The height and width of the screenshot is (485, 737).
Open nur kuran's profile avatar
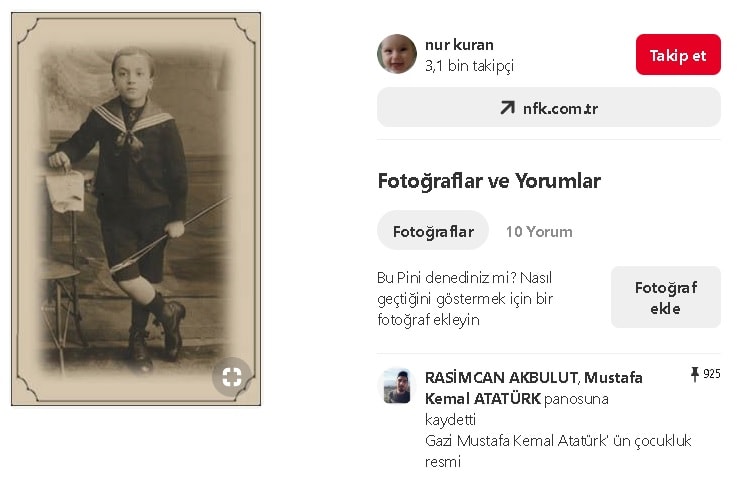[x=397, y=54]
